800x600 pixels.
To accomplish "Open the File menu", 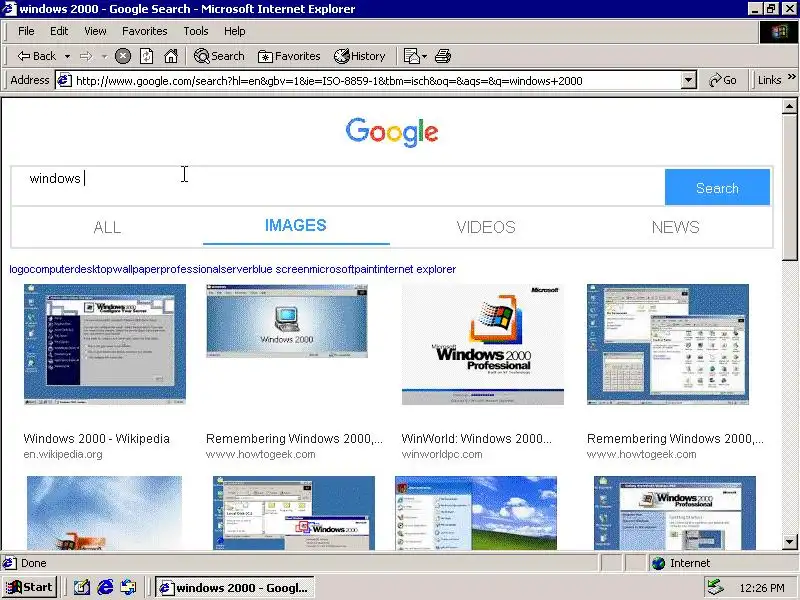I will tap(26, 31).
